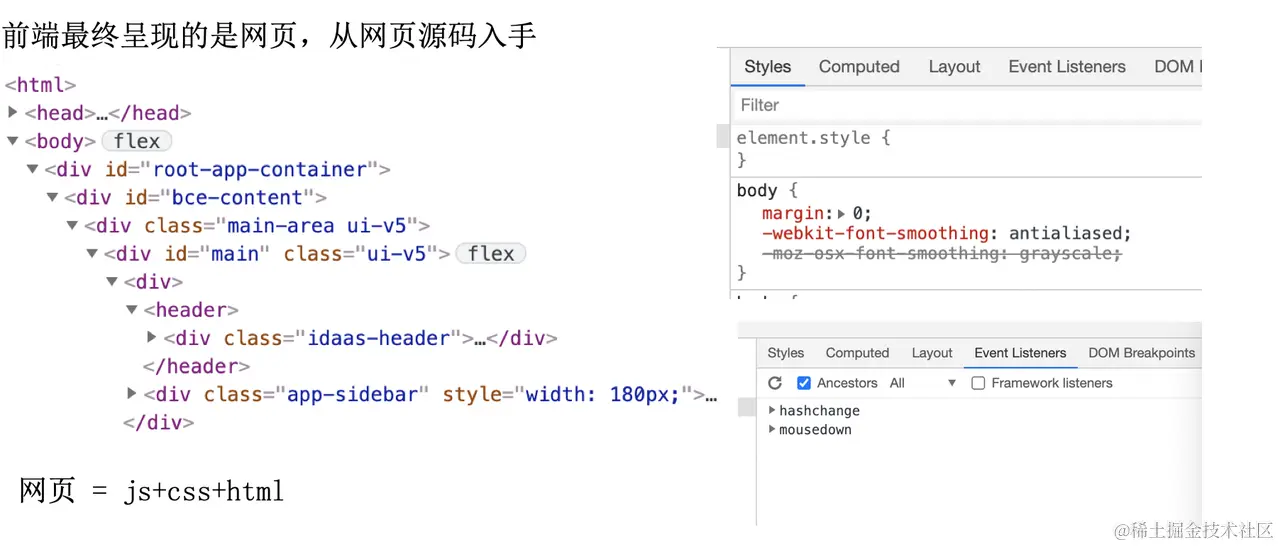
Task: Click the root-app-container id value
Action: (260, 169)
